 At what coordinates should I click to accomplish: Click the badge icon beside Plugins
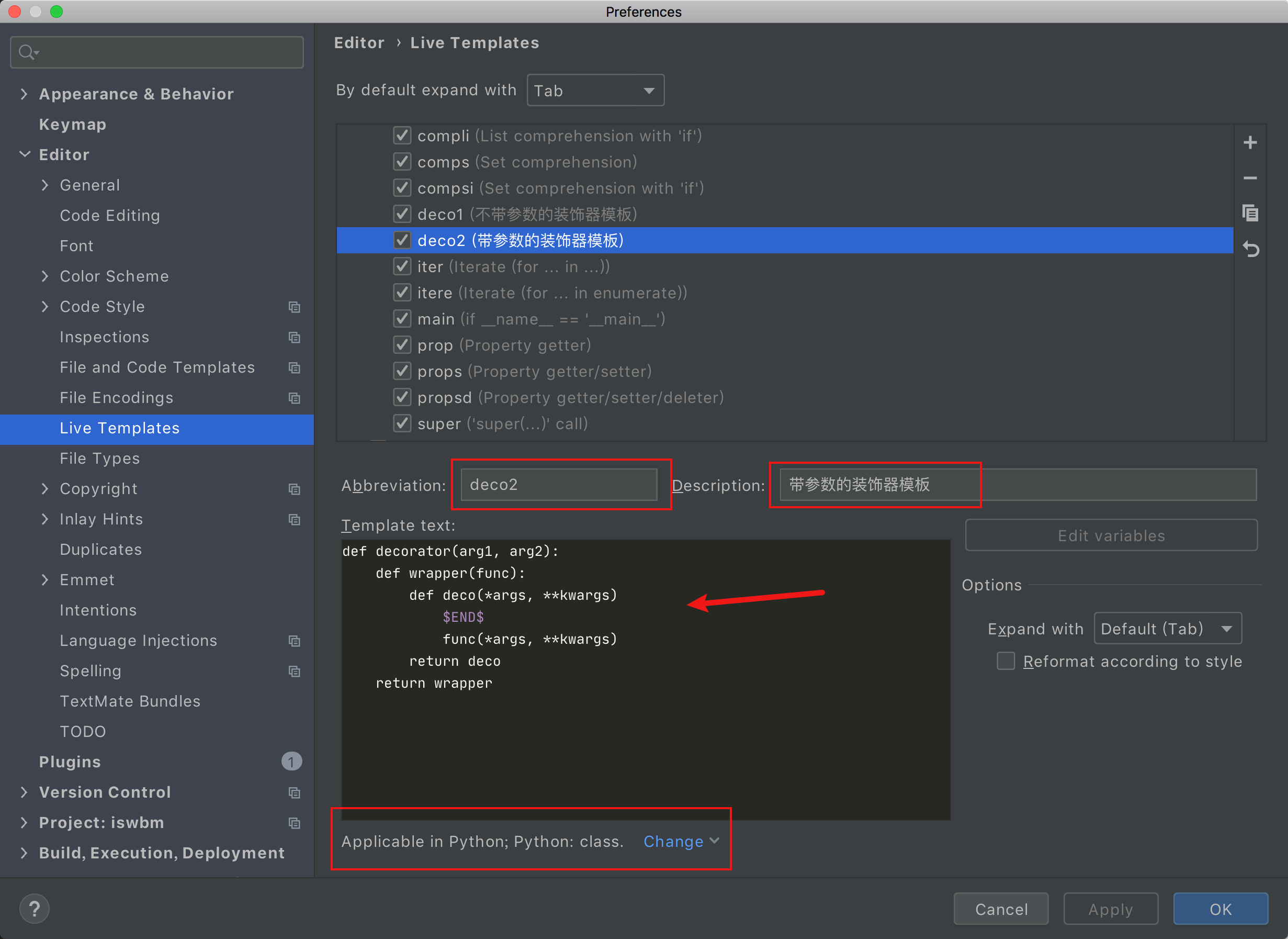[x=291, y=762]
